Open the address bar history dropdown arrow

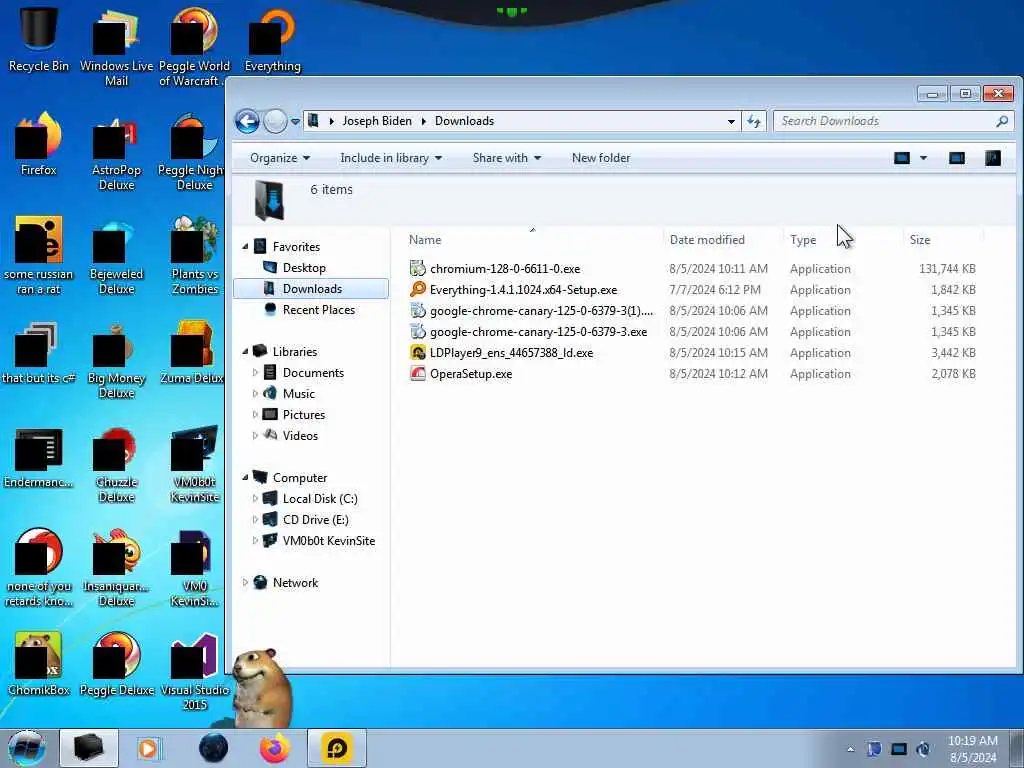(x=731, y=121)
